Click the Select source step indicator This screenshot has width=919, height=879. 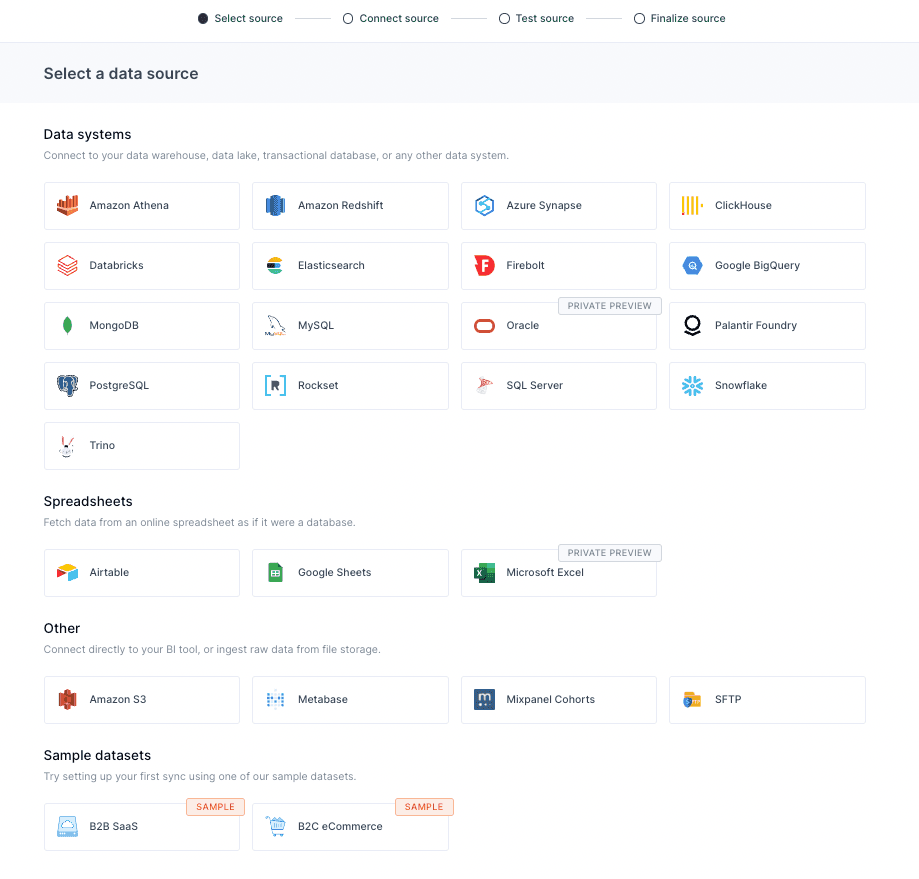click(x=240, y=19)
